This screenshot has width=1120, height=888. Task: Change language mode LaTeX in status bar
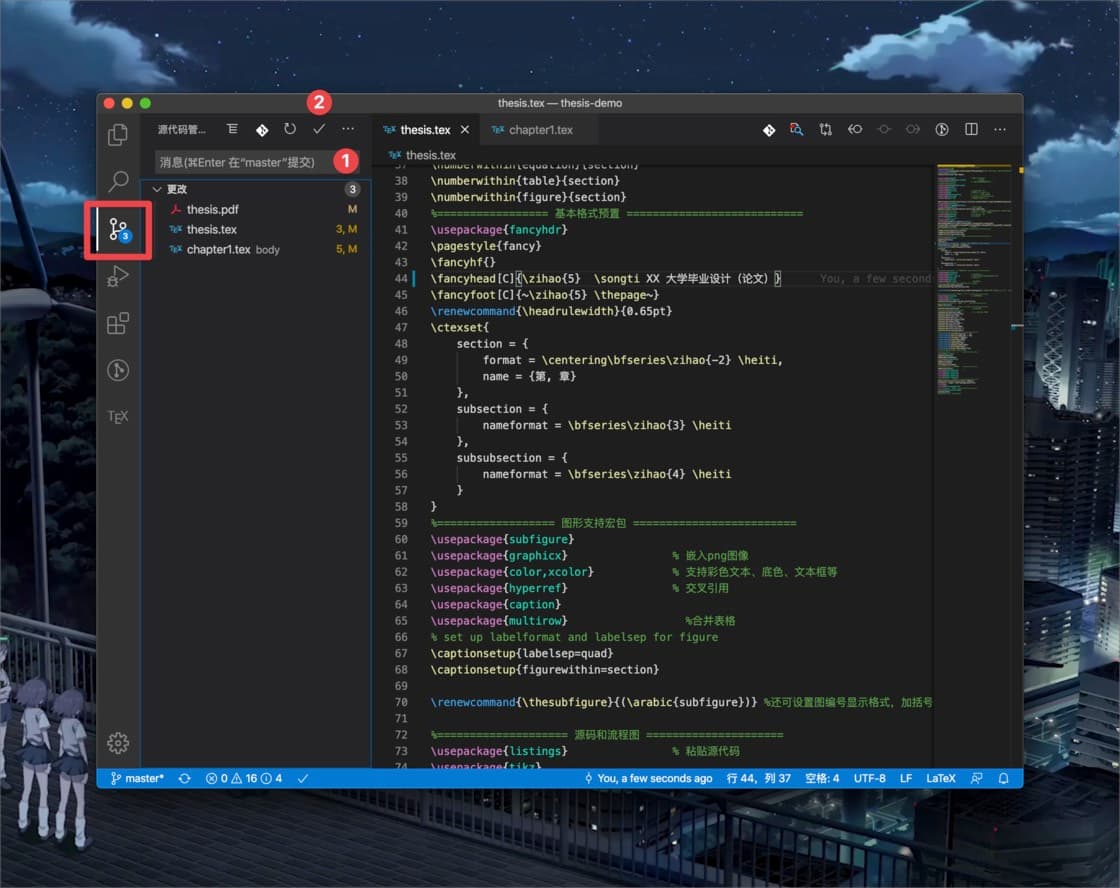pyautogui.click(x=941, y=779)
